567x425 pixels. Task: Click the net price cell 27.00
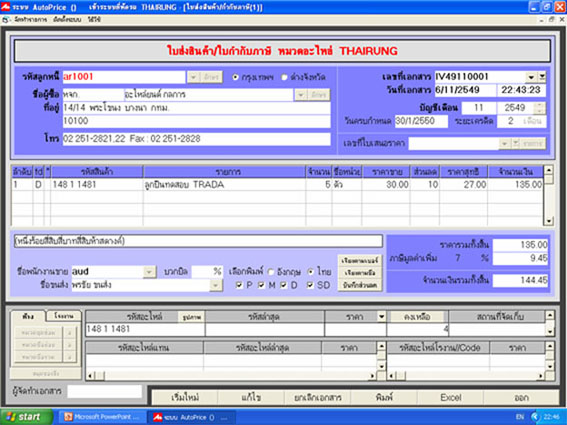point(463,185)
